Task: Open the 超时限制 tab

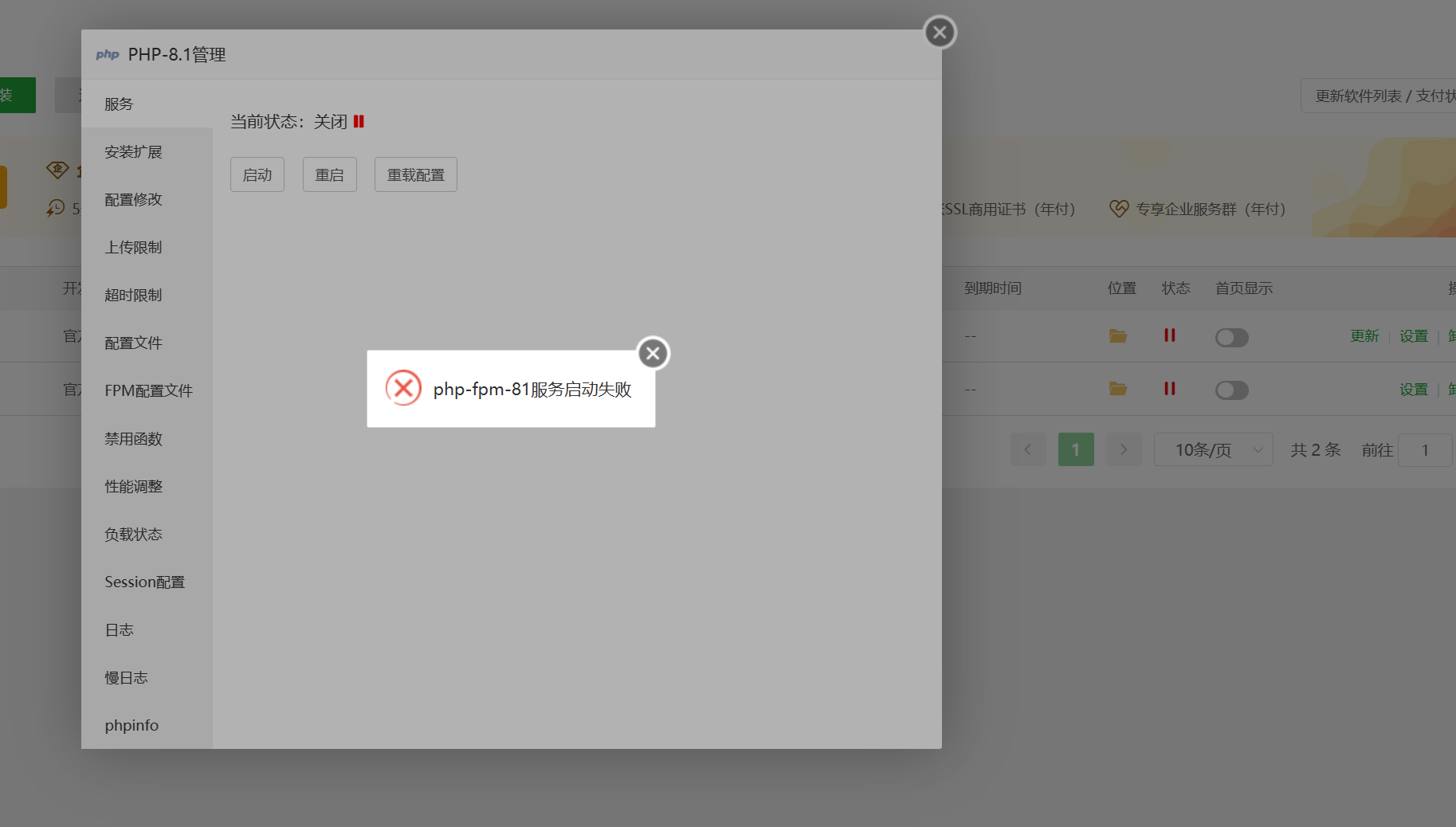Action: coord(147,295)
